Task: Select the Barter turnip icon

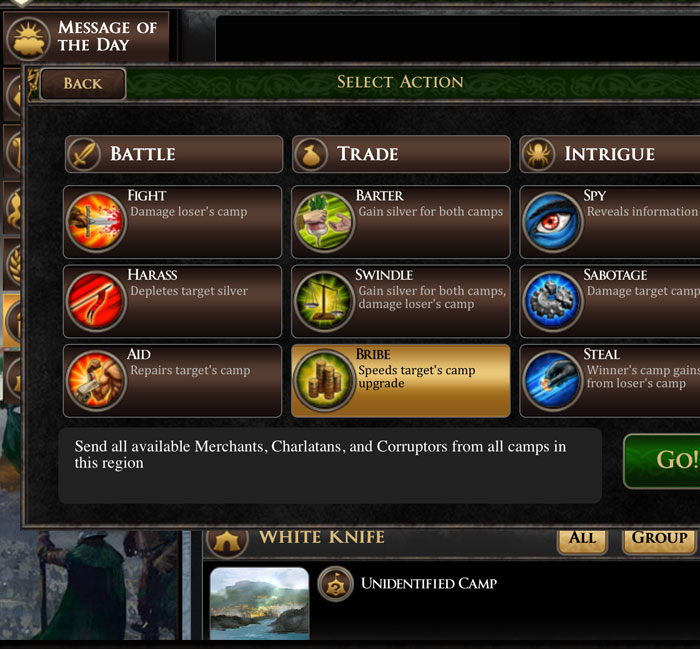Action: 324,221
